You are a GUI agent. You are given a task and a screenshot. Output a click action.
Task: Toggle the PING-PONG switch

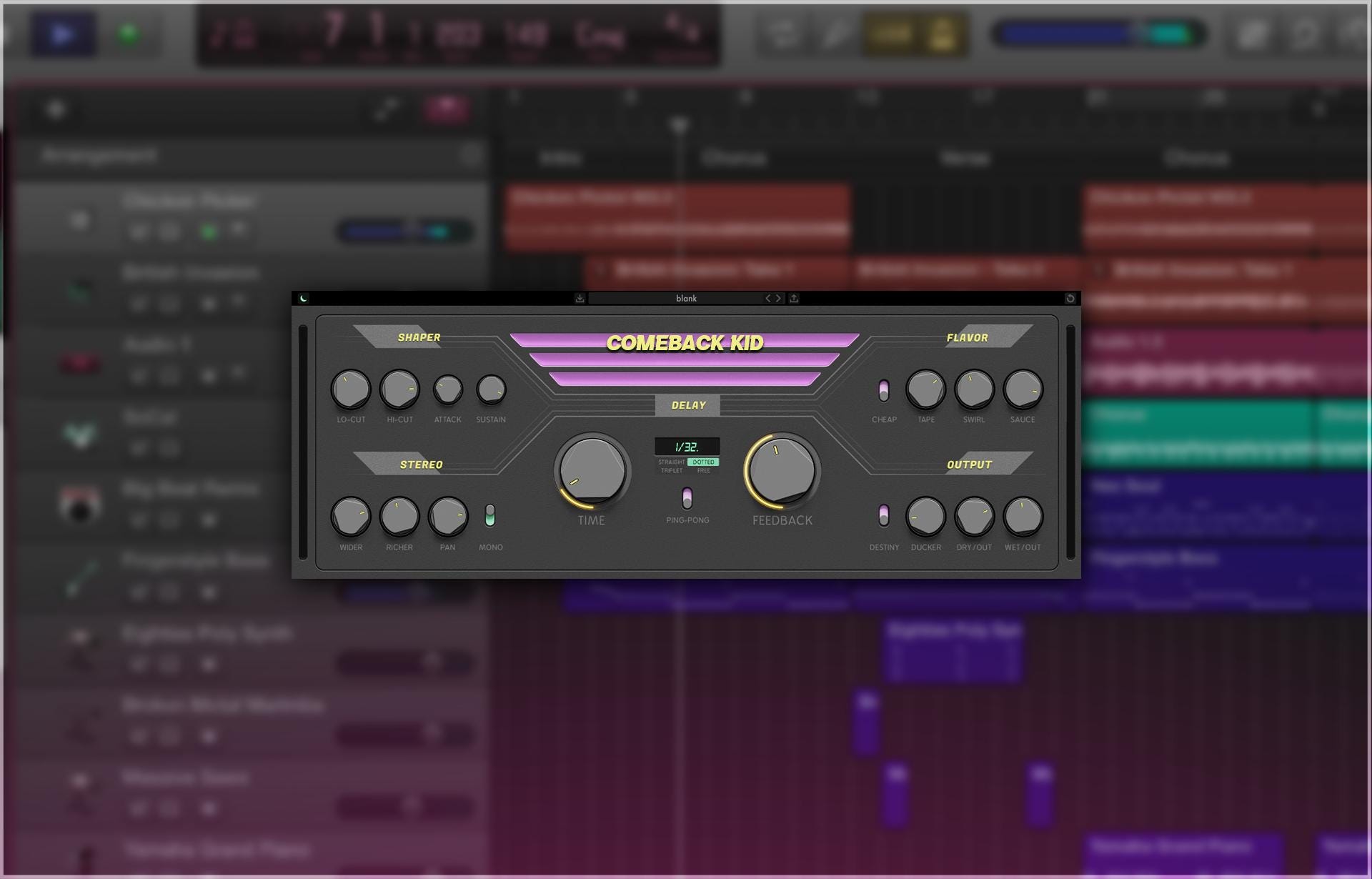(x=687, y=497)
